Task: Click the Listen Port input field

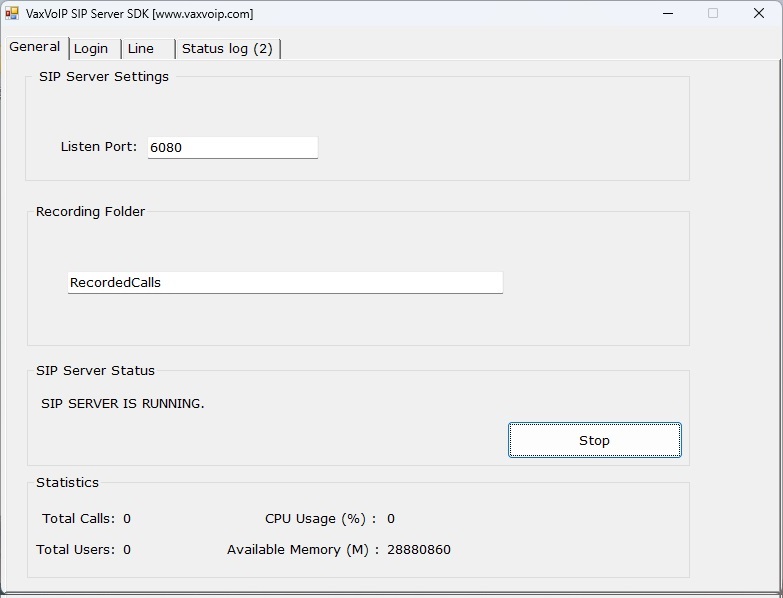Action: pos(232,147)
